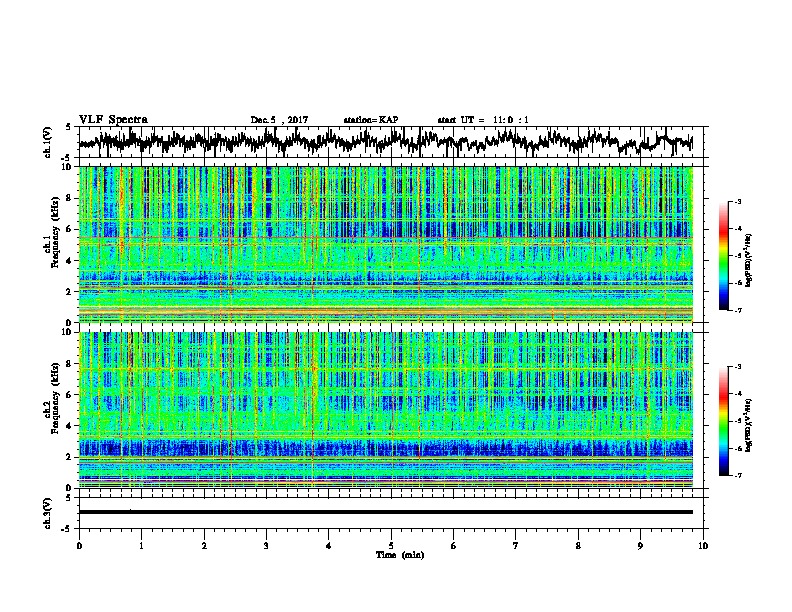Click the ch.1(V) waveform trace panel
Screen dimensions: 792x612
[393, 142]
